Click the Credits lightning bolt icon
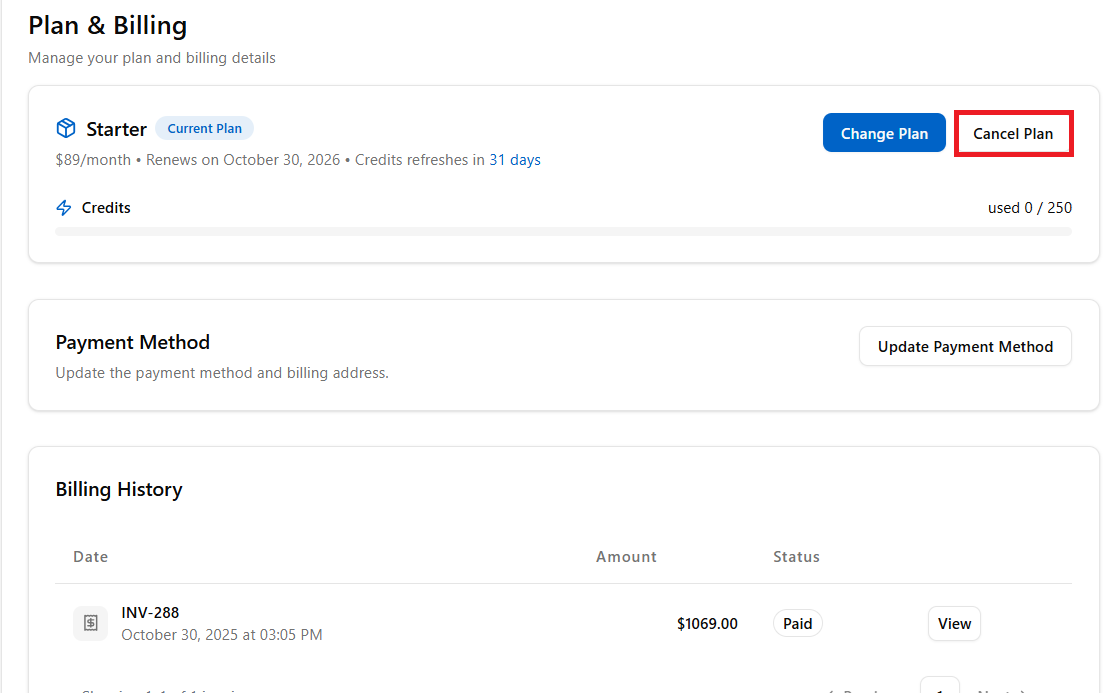The width and height of the screenshot is (1104, 693). click(63, 208)
